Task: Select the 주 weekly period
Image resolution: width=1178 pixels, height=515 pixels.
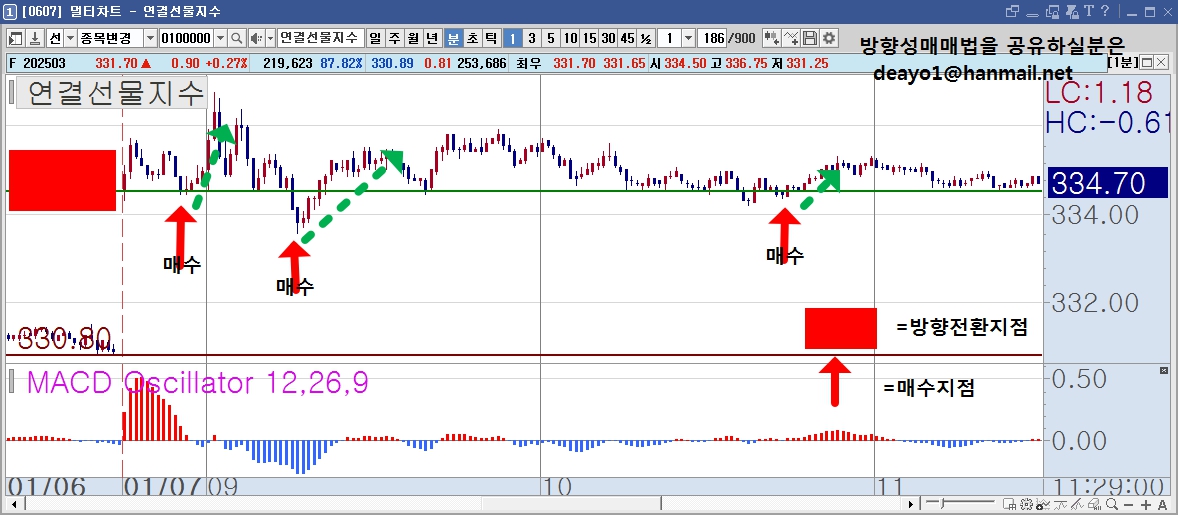Action: click(x=394, y=38)
